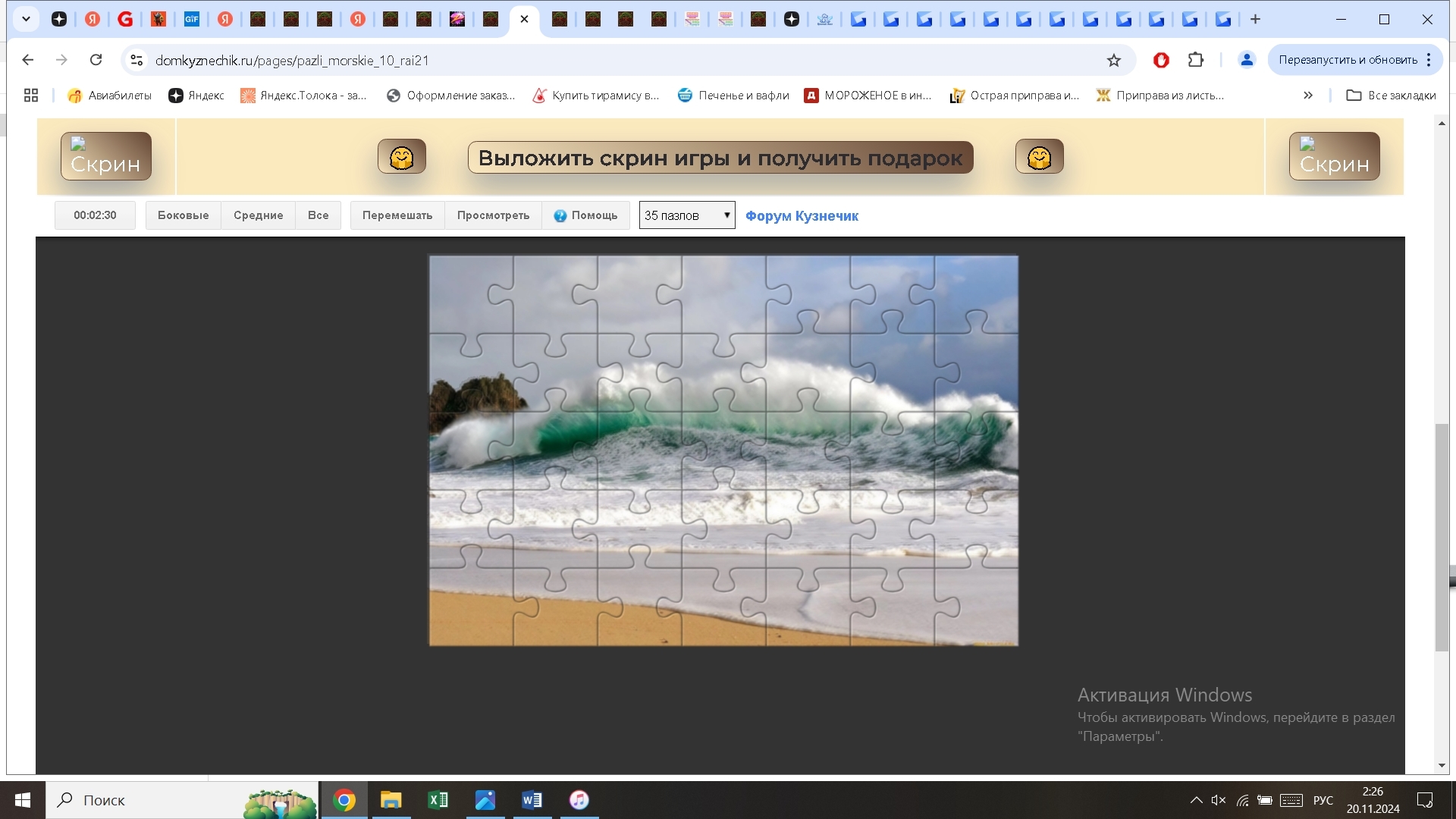Expand hidden bookmarks chevron
The image size is (1456, 819).
[1308, 96]
